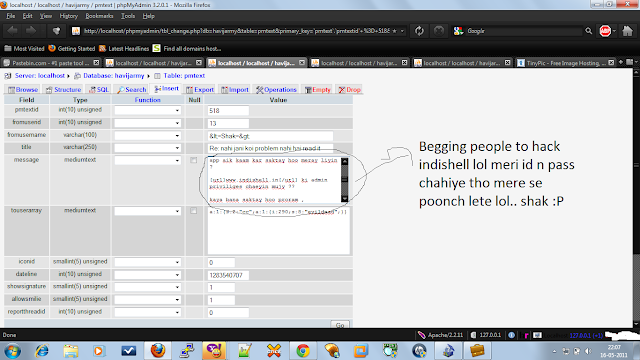The width and height of the screenshot is (640, 360).
Task: Open the Structure tab
Action: 63,89
